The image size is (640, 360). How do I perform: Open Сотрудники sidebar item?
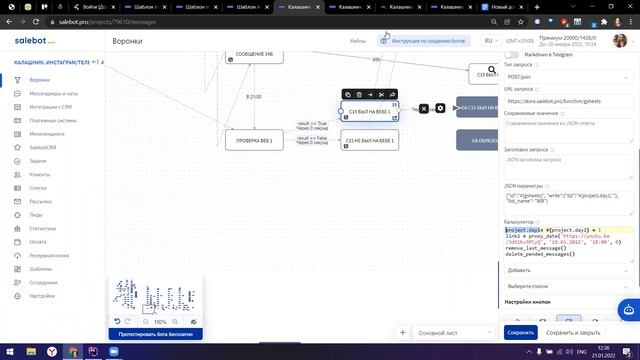(x=43, y=282)
